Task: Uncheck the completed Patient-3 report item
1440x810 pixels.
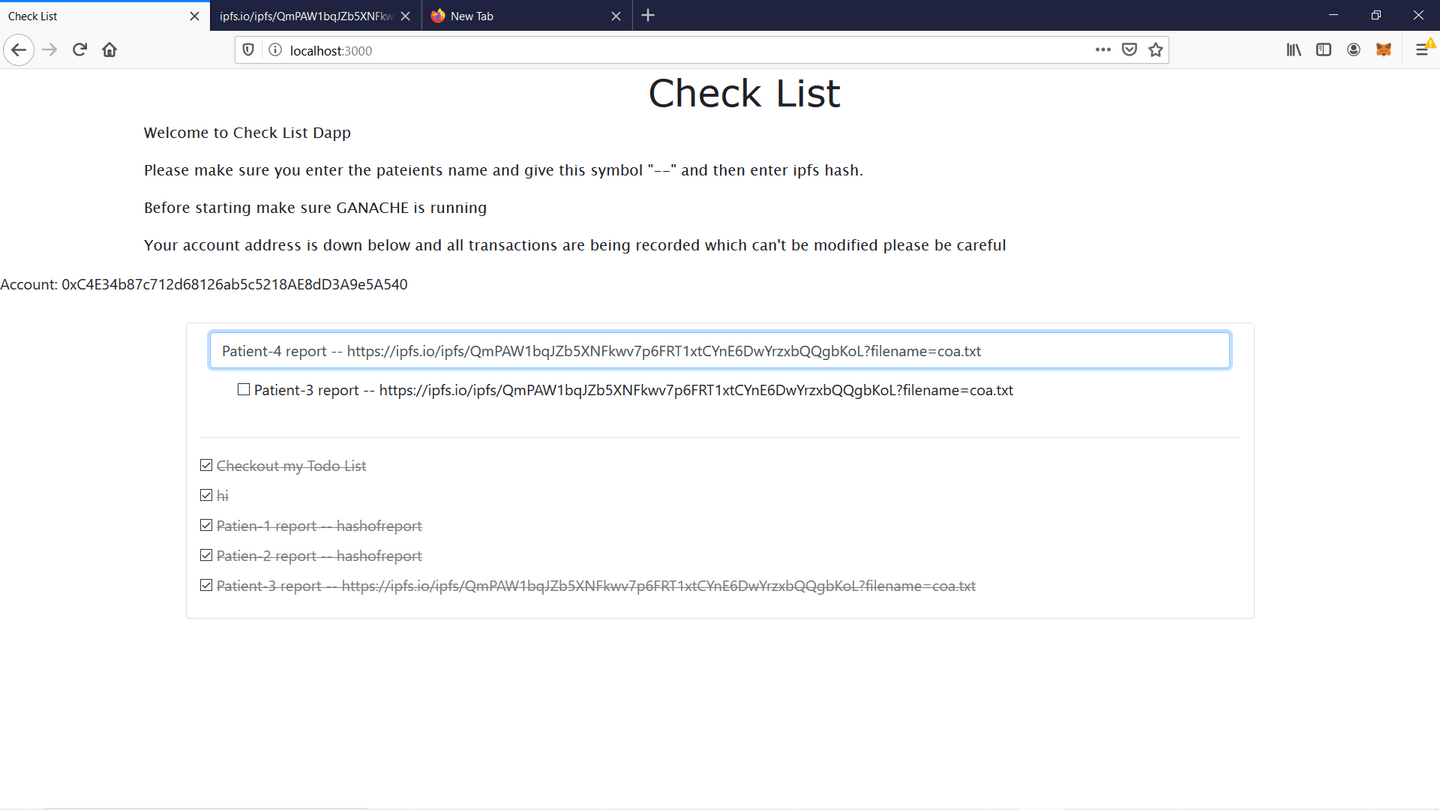Action: click(x=206, y=585)
